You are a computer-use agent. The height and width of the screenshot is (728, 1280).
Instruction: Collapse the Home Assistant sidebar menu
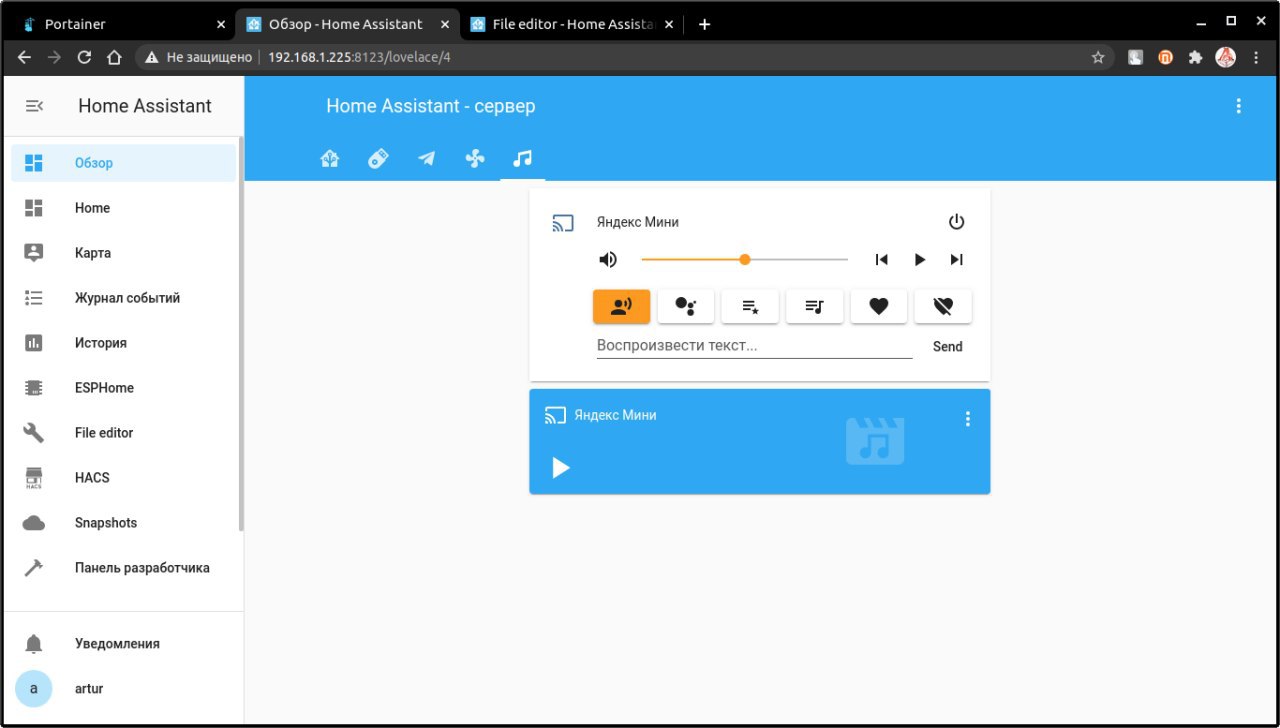point(34,106)
